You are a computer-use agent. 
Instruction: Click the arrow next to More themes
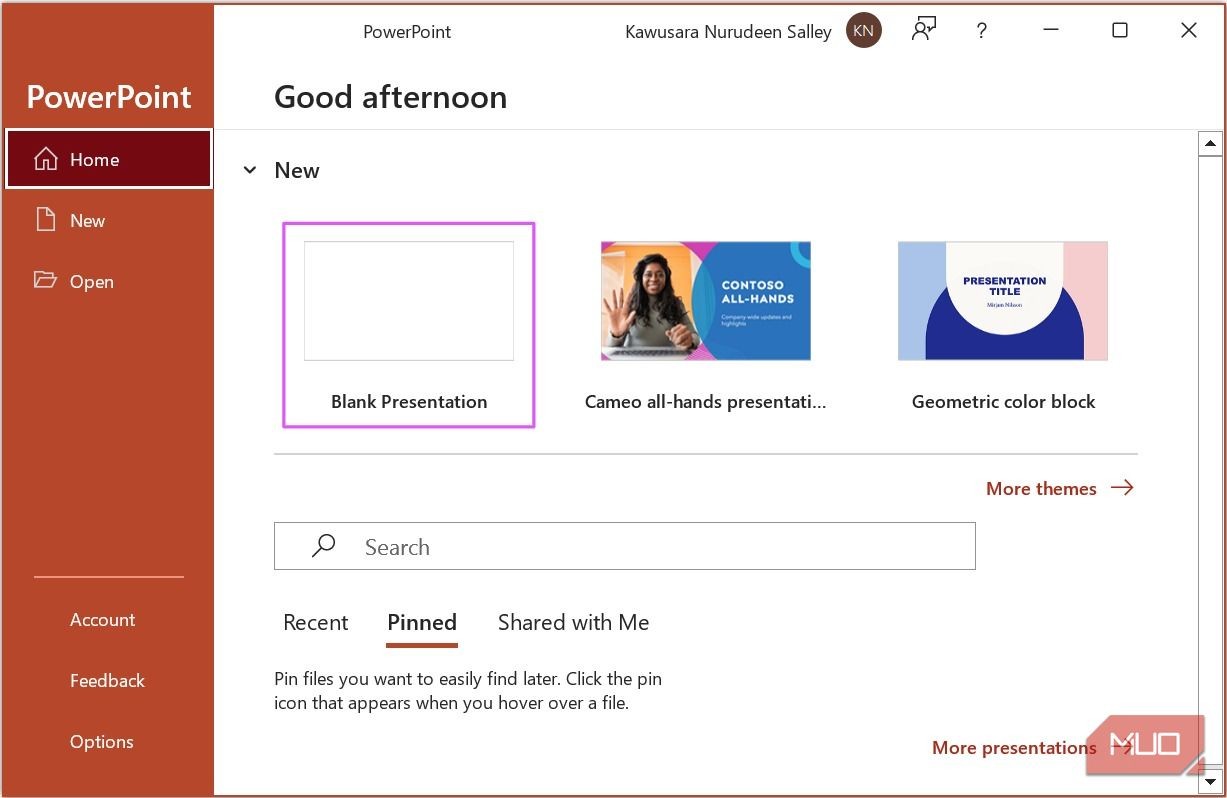(1122, 488)
